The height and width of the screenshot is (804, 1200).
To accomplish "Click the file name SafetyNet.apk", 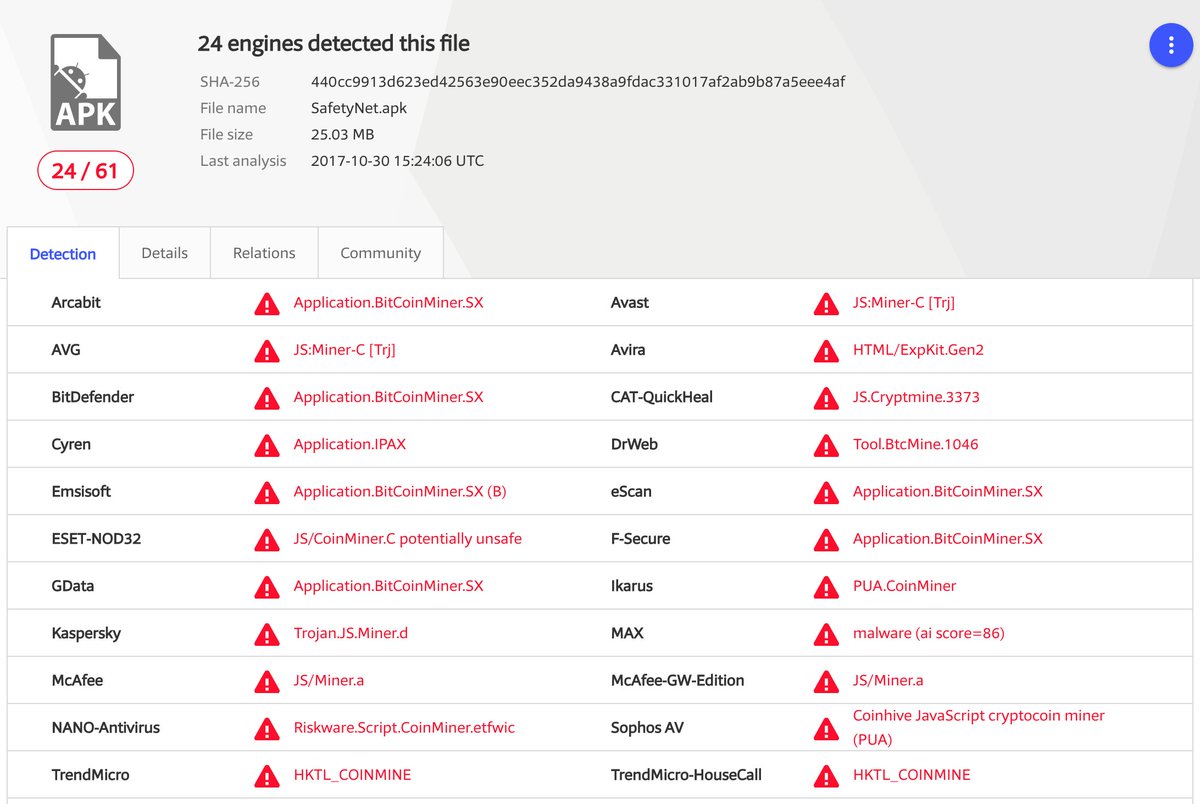I will click(x=359, y=108).
